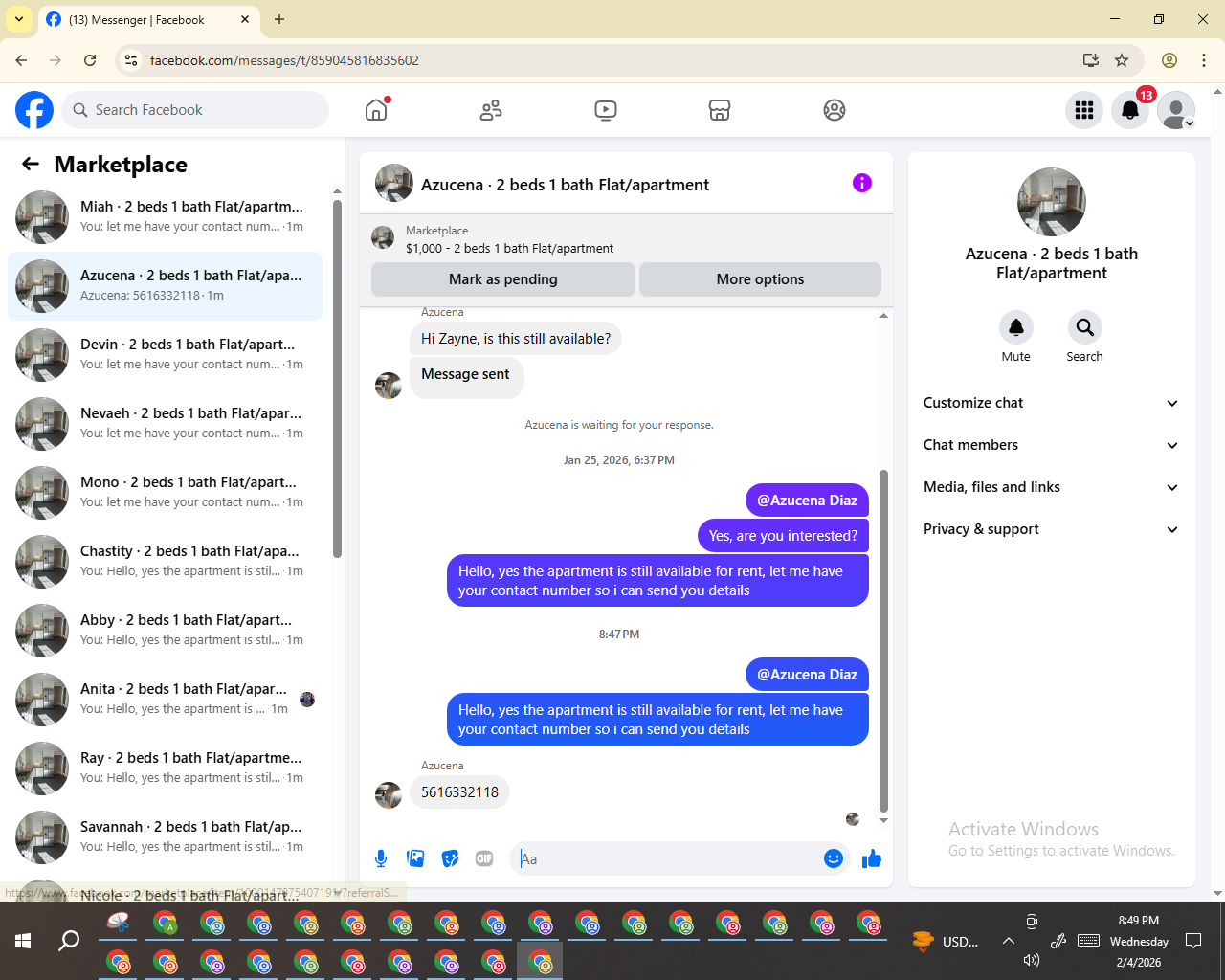This screenshot has width=1225, height=980.
Task: Click the install app icon in address bar
Action: 1091,60
